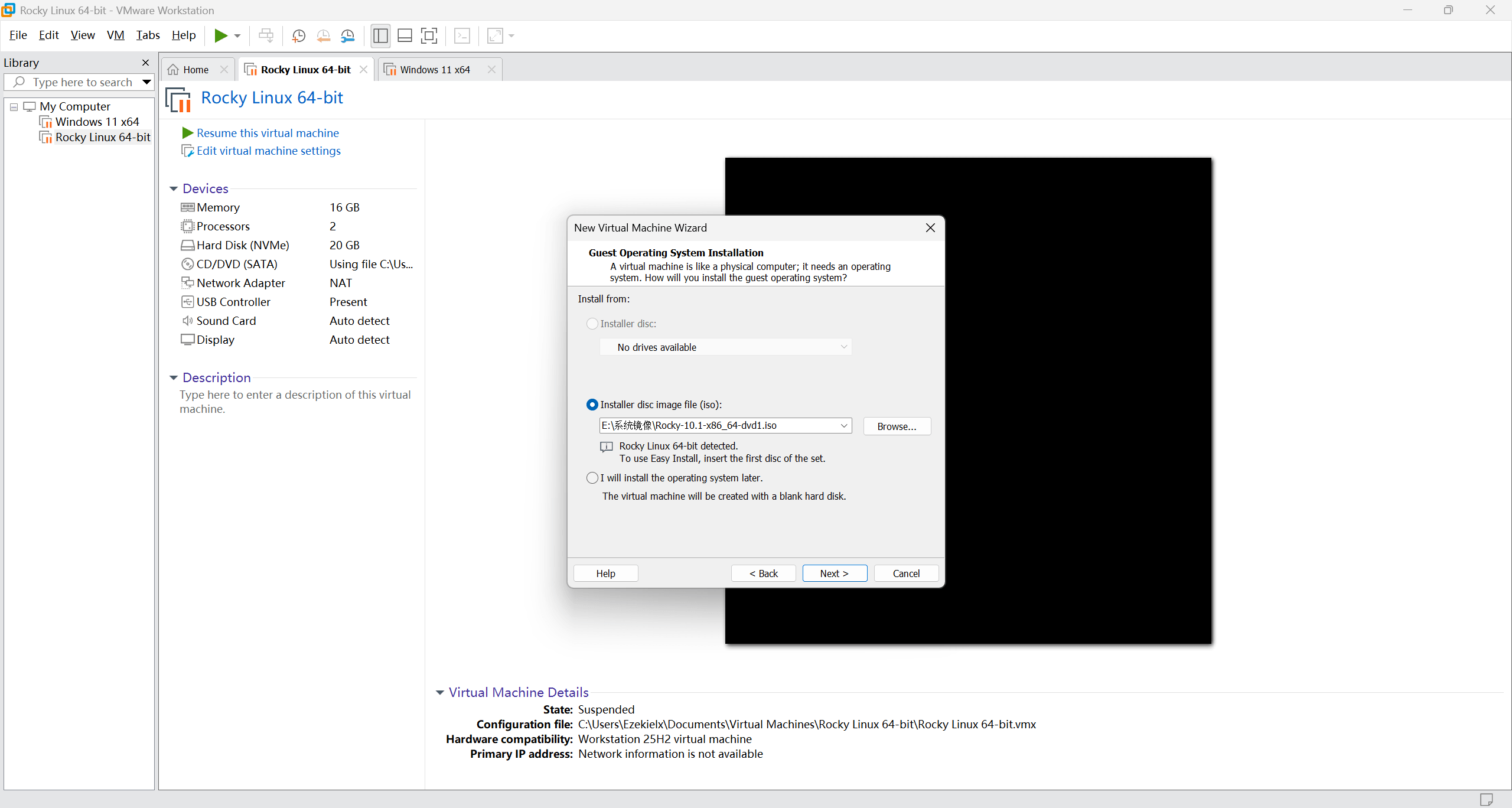Image resolution: width=1512 pixels, height=808 pixels.
Task: Click the Help button in the wizard
Action: (x=605, y=574)
